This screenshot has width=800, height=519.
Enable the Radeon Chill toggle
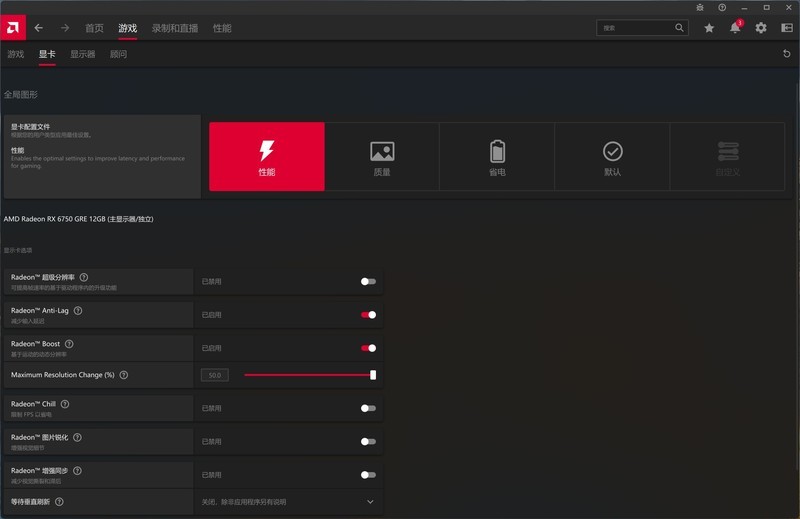tap(369, 408)
